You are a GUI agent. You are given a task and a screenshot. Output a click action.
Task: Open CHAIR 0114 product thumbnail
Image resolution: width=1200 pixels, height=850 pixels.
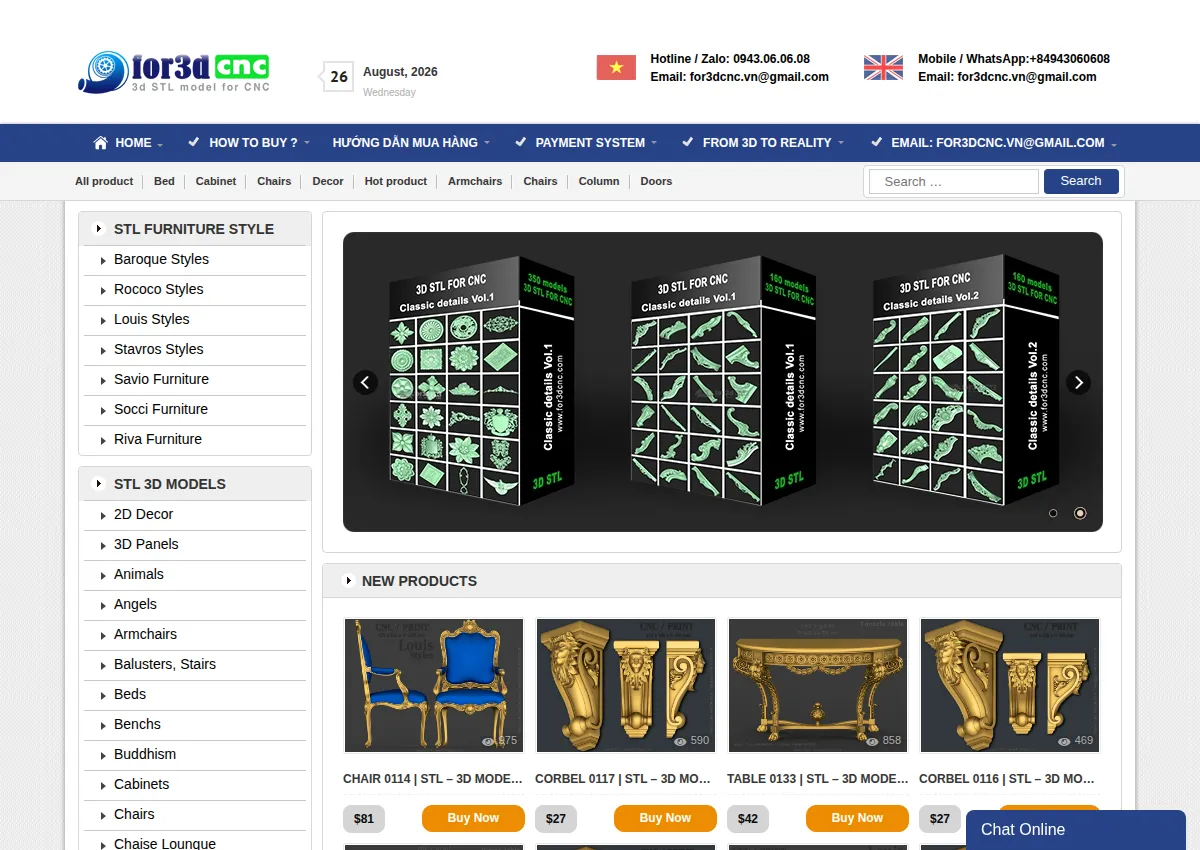click(x=433, y=685)
